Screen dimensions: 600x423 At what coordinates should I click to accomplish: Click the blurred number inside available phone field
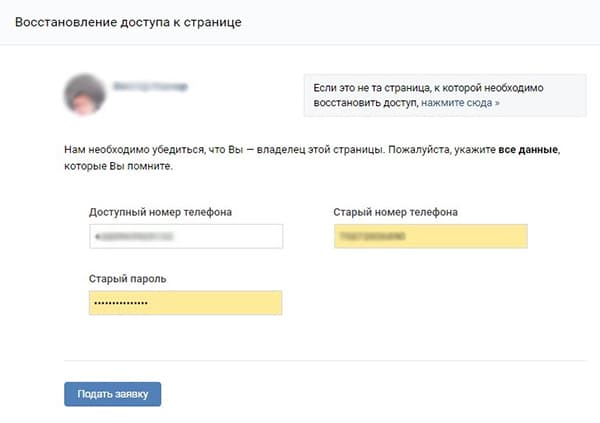pyautogui.click(x=134, y=237)
